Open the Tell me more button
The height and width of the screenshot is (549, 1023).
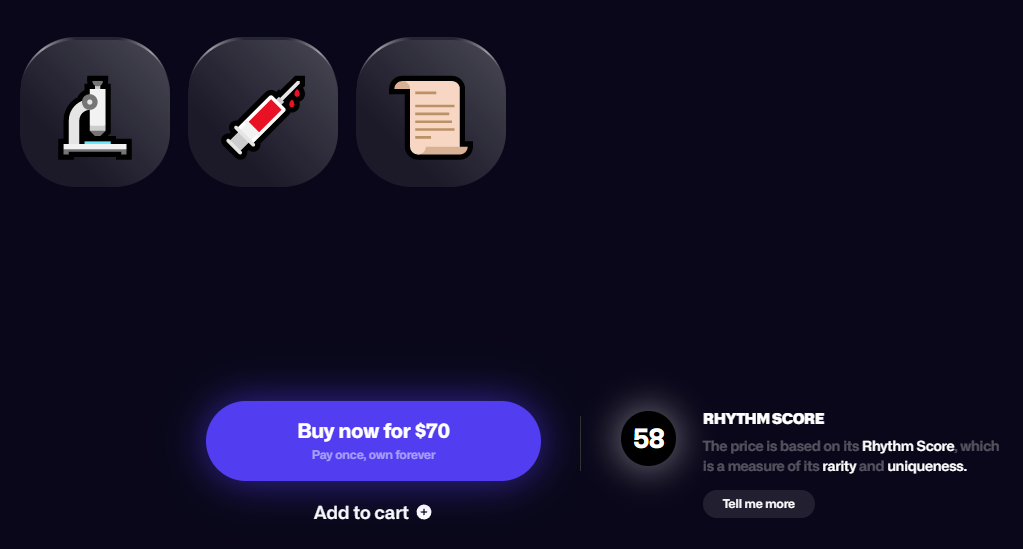[x=758, y=504]
